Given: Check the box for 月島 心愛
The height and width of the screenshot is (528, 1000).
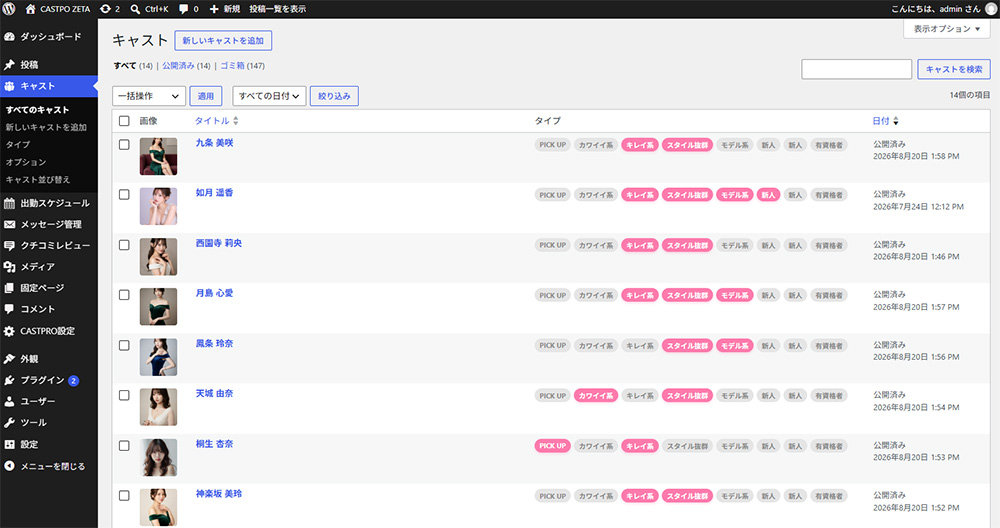Looking at the screenshot, I should click(x=124, y=295).
